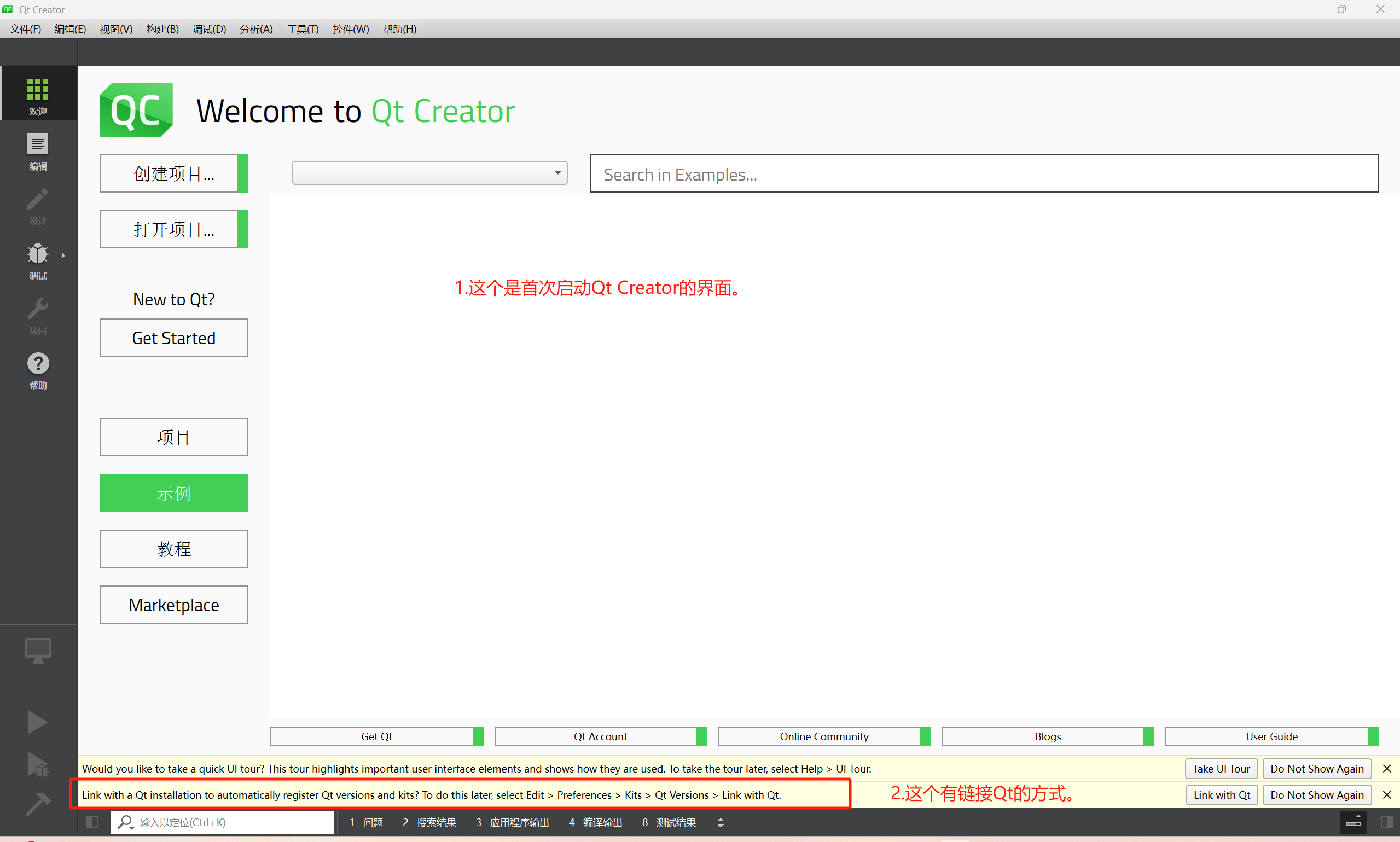Toggle the output pane maximize control
The image size is (1400, 842).
(1354, 822)
